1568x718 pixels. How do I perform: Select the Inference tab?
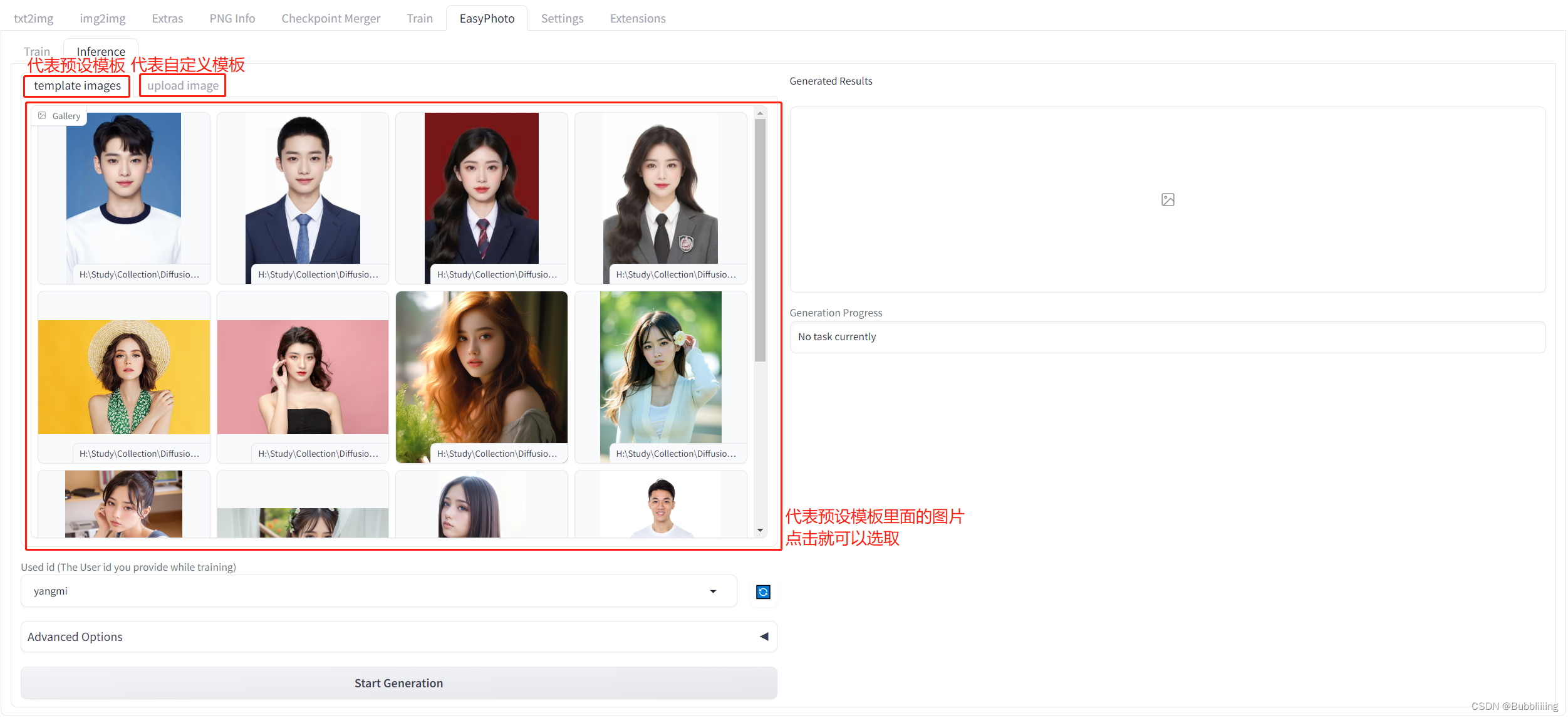pos(100,50)
